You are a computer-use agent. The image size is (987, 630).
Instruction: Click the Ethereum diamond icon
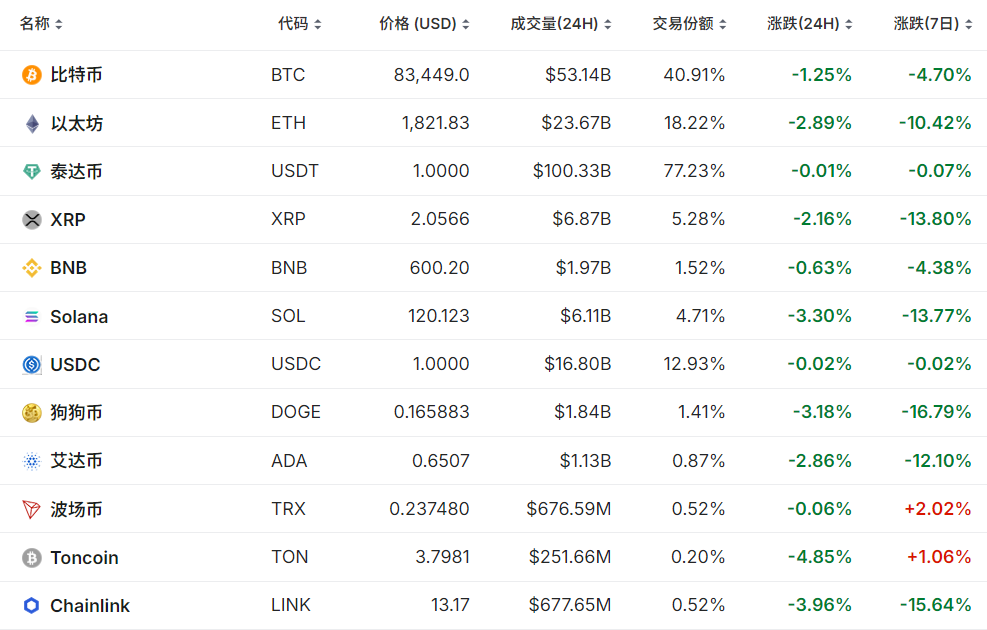[x=32, y=123]
